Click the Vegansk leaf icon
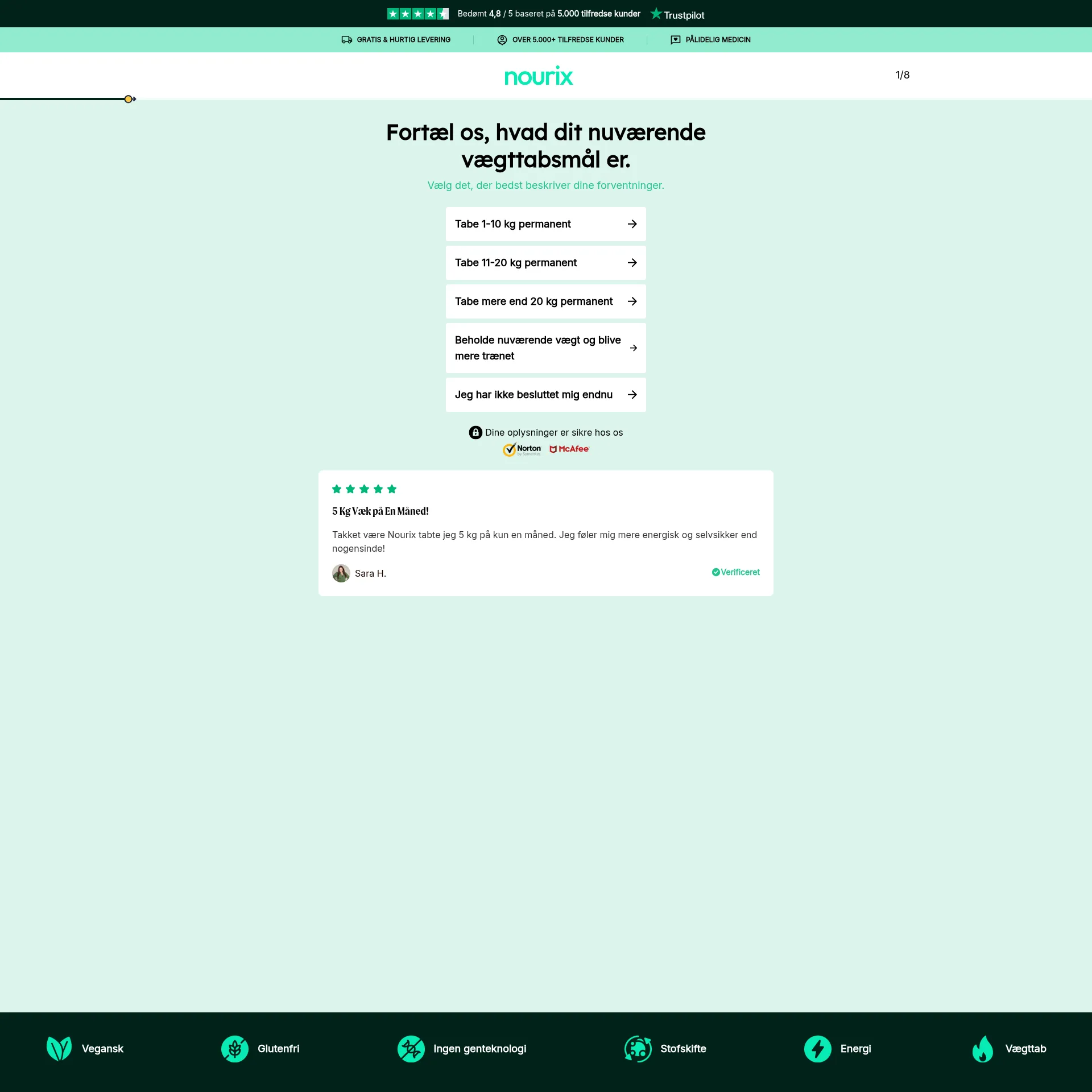This screenshot has height=1092, width=1092. pyautogui.click(x=59, y=1049)
